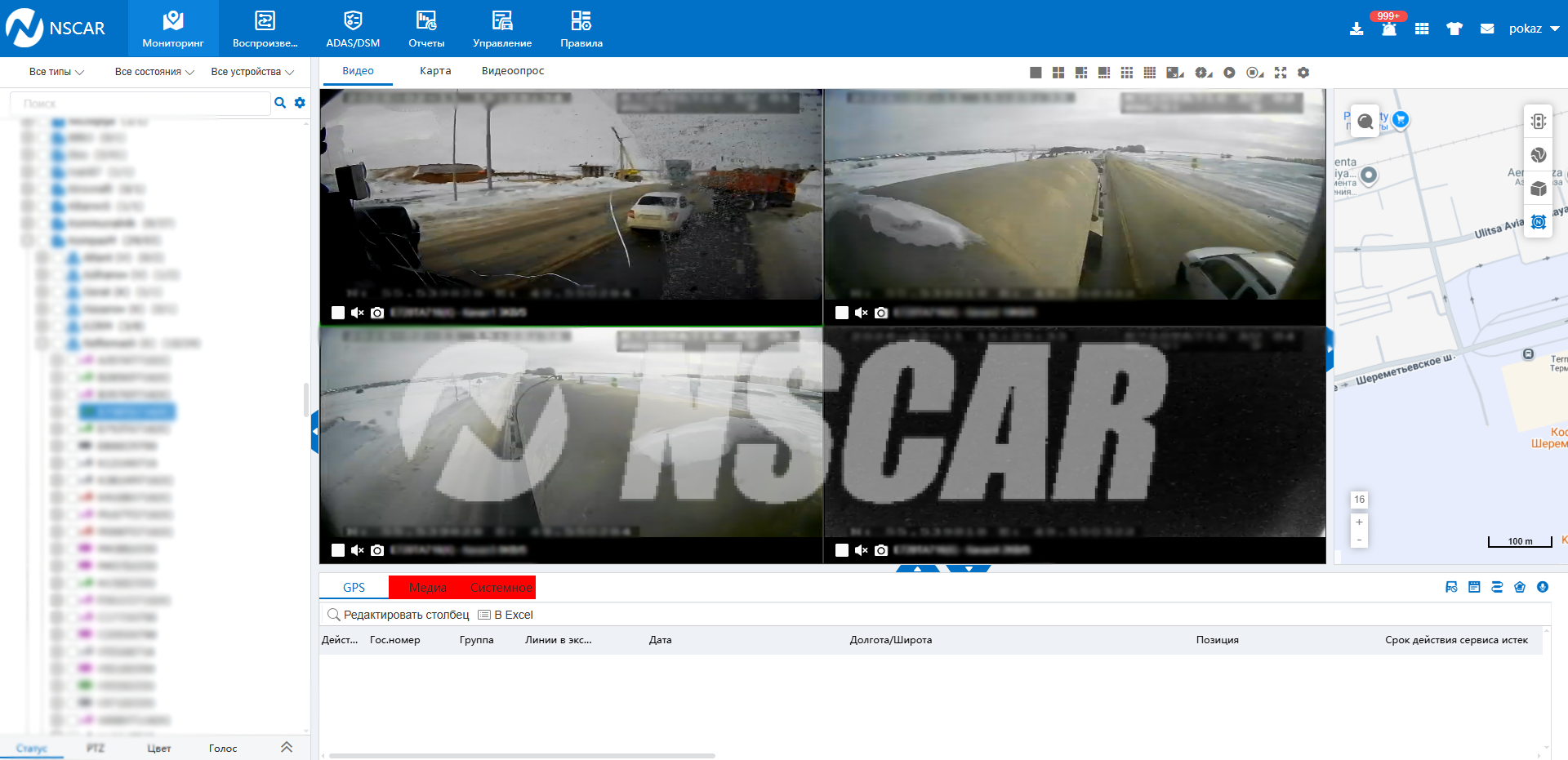Reset map orientation with compass icon
The height and width of the screenshot is (760, 1568).
point(1539,222)
